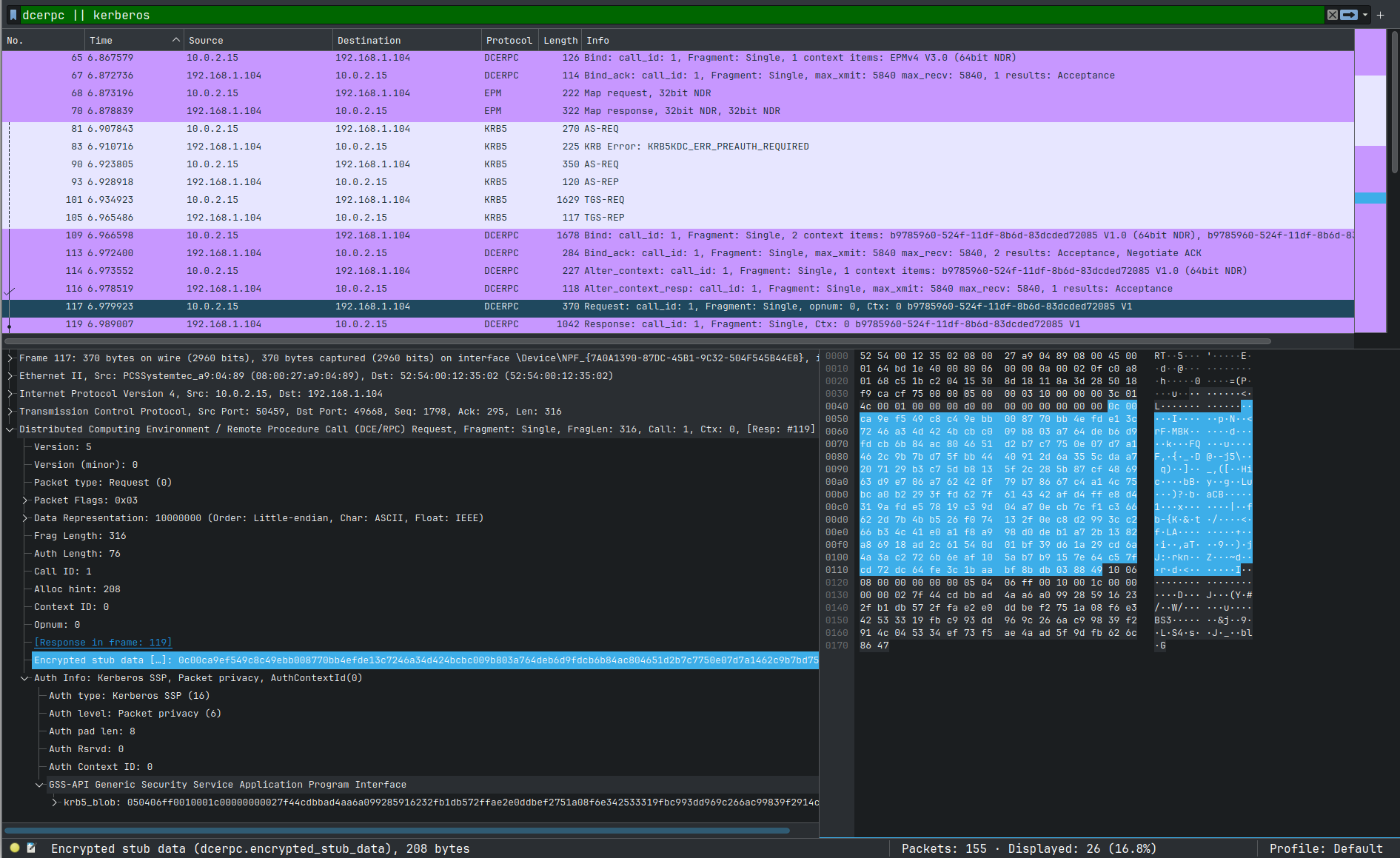Edit capture file comment with pencil icon
1400x858 pixels.
(31, 848)
